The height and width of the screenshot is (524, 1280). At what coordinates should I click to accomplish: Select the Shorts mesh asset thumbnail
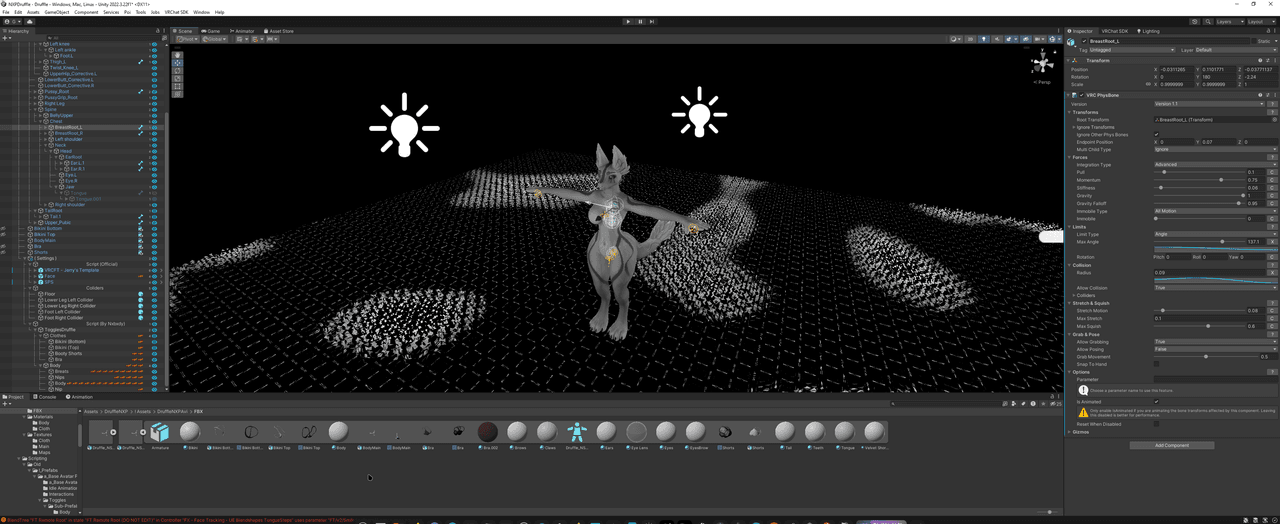725,431
